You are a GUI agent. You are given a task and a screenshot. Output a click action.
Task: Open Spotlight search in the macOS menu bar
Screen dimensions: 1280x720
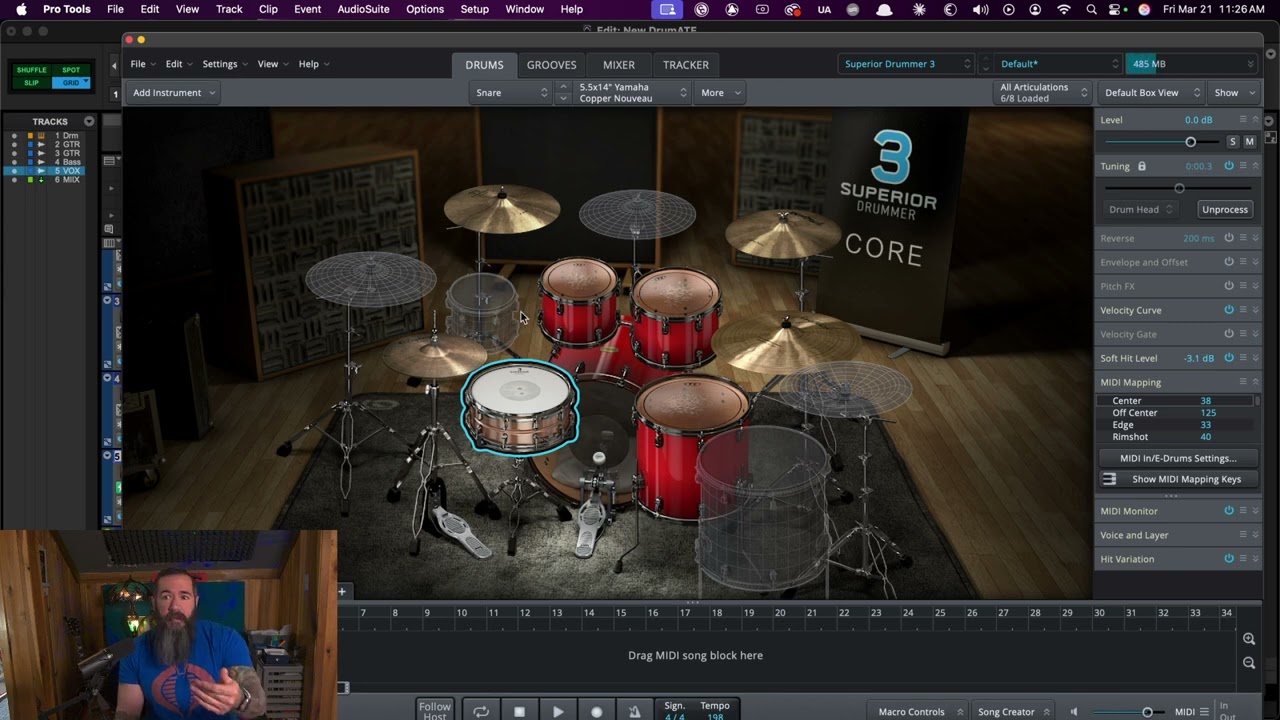[1091, 9]
